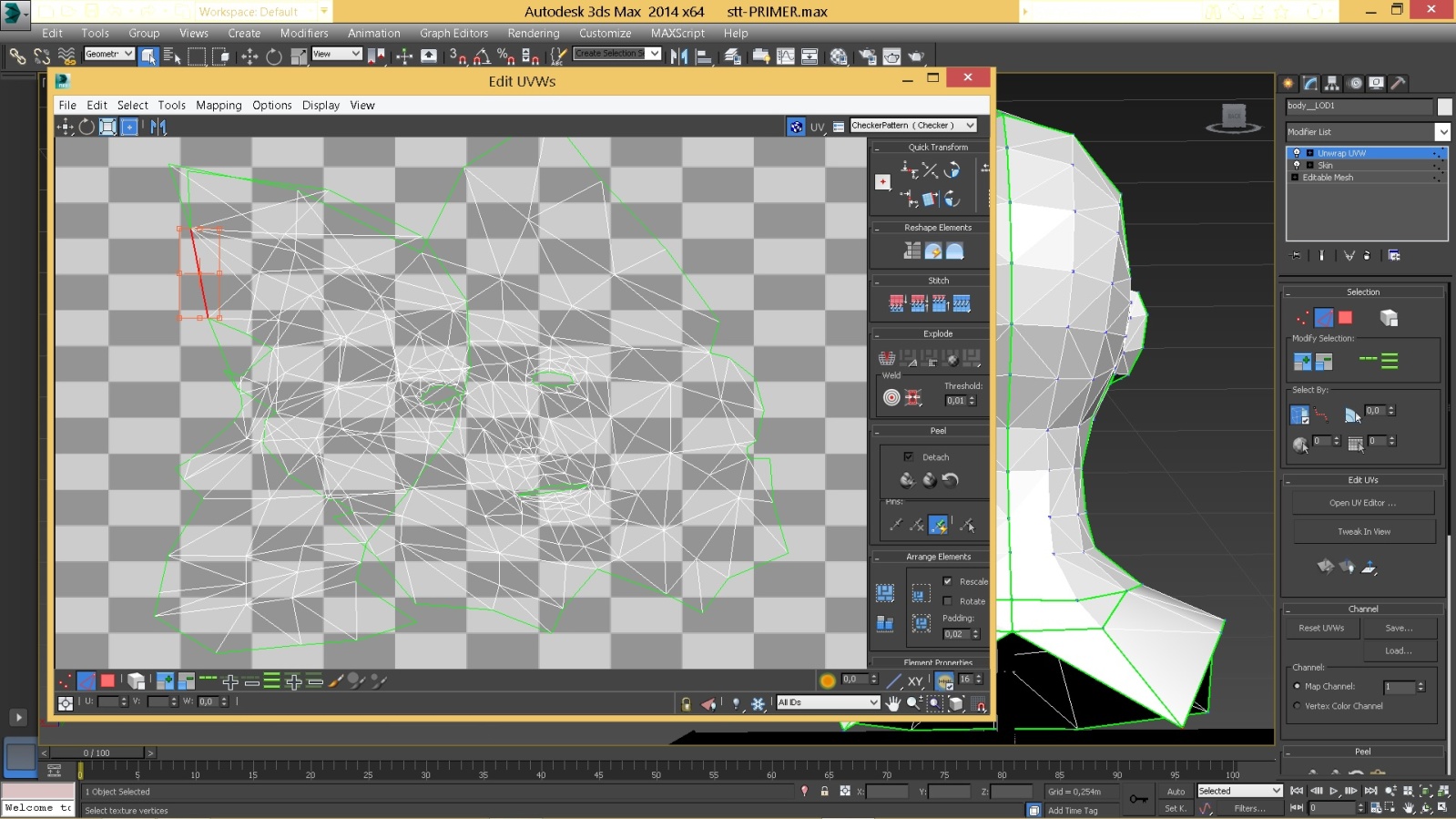This screenshot has width=1456, height=819.
Task: Click the Break icon in the Explode rollout
Action: (887, 358)
